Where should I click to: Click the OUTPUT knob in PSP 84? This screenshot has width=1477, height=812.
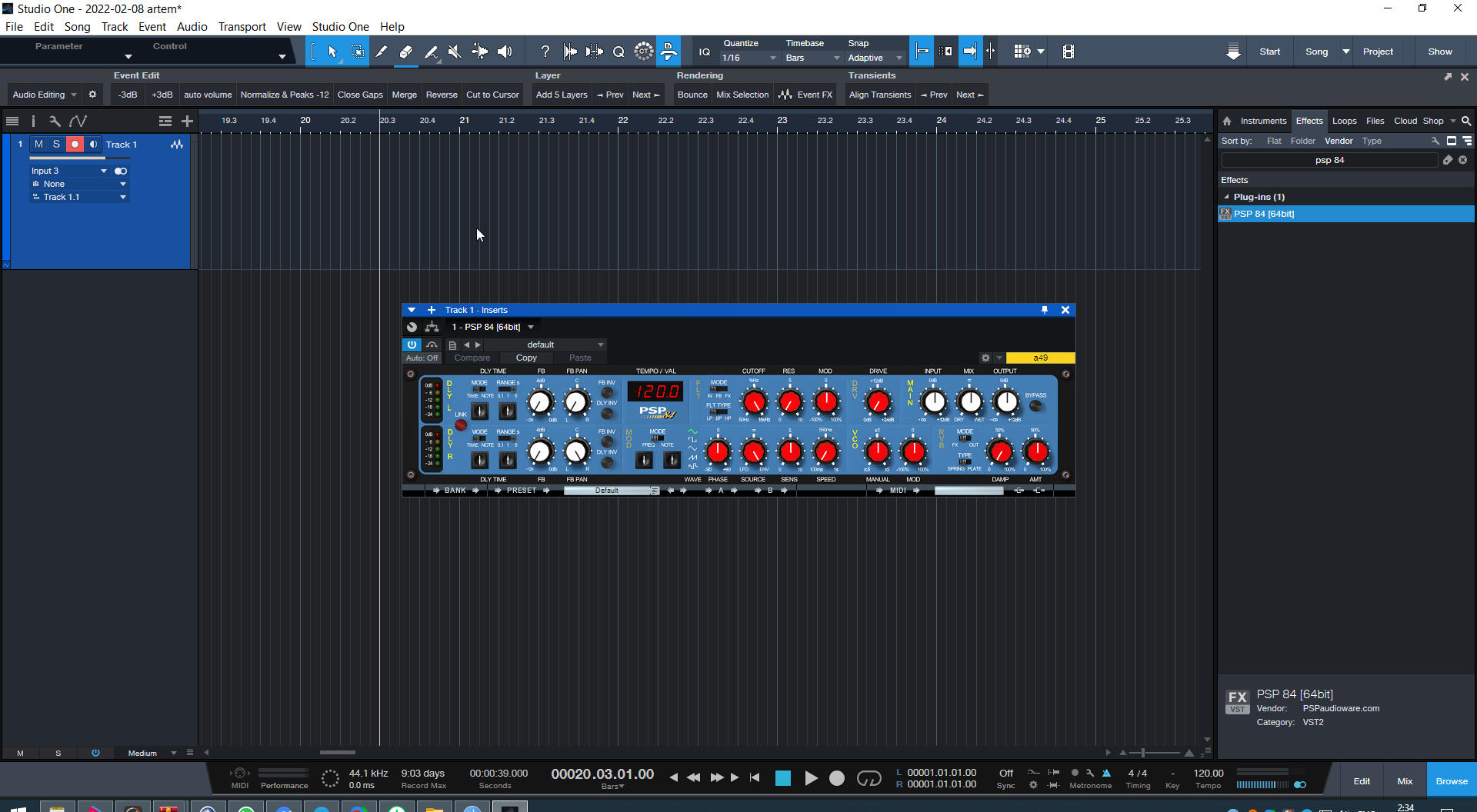coord(1005,401)
